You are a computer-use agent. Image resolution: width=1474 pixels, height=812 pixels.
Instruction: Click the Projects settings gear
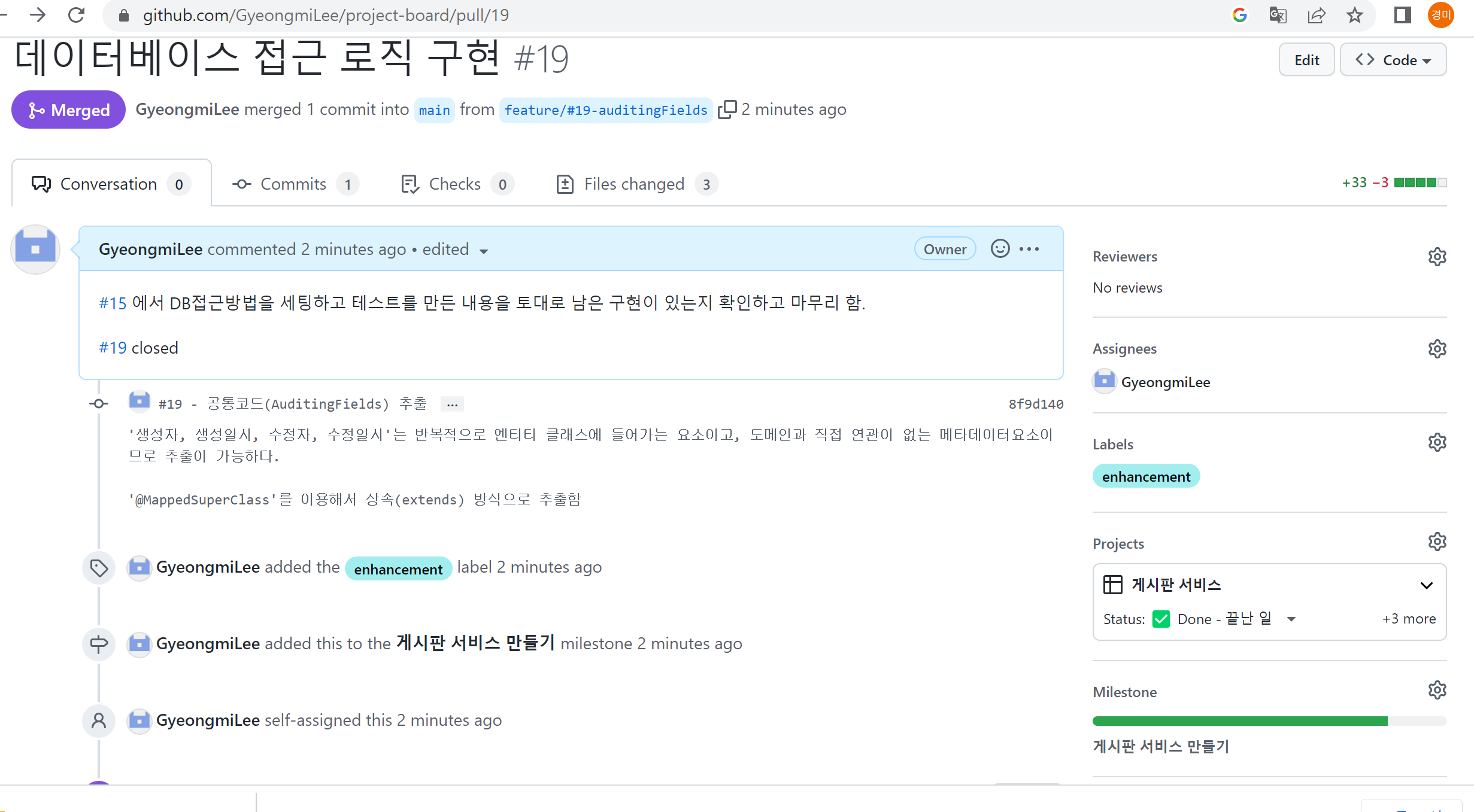pyautogui.click(x=1437, y=542)
